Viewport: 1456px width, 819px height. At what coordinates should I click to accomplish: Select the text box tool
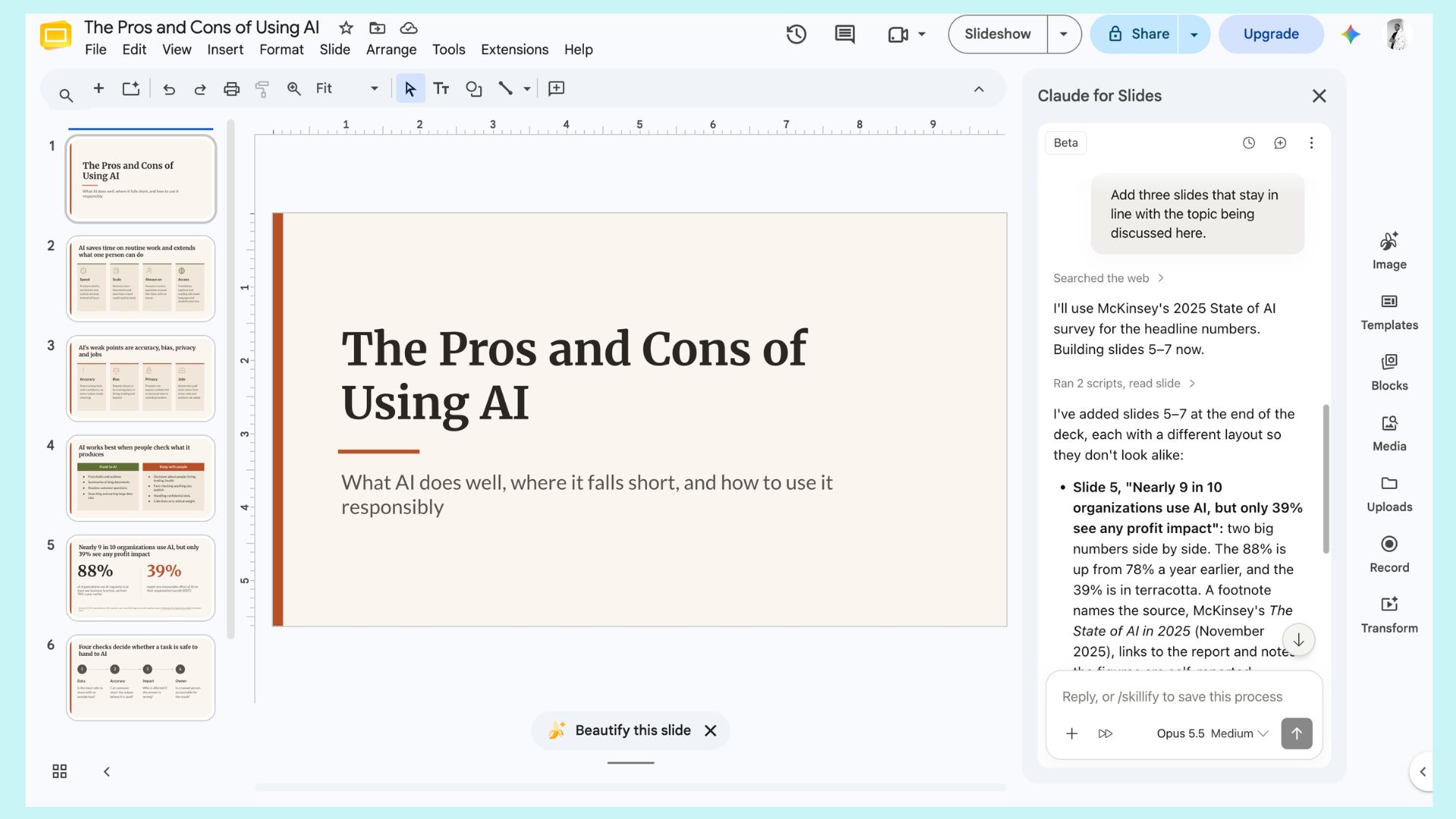441,89
